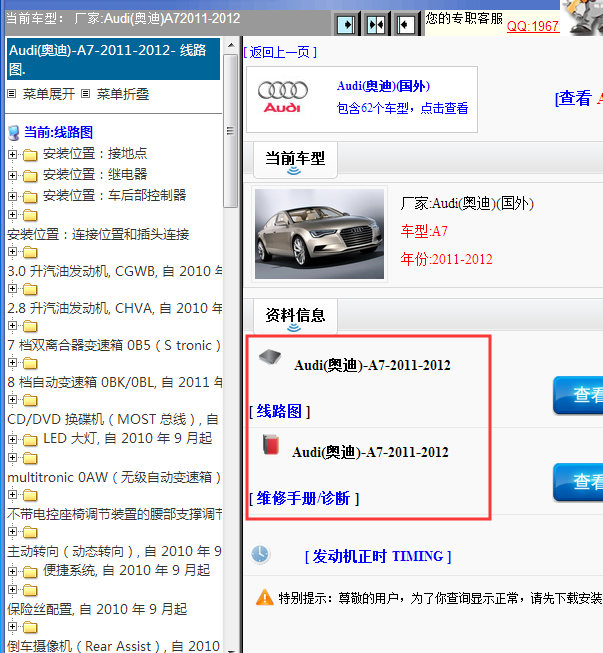
Task: Click the computer icon beside 当前:线路图
Action: (x=14, y=133)
